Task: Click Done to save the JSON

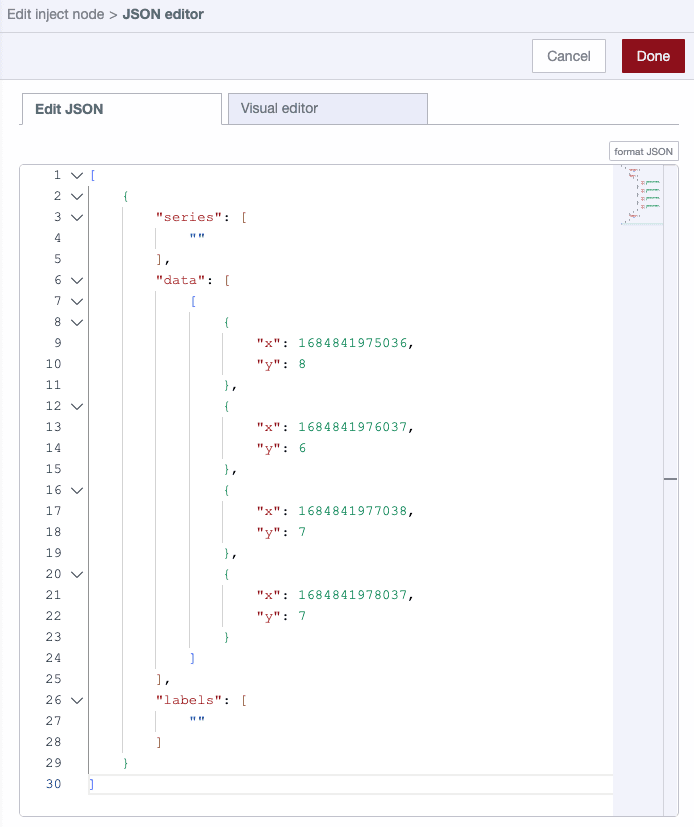Action: 653,56
